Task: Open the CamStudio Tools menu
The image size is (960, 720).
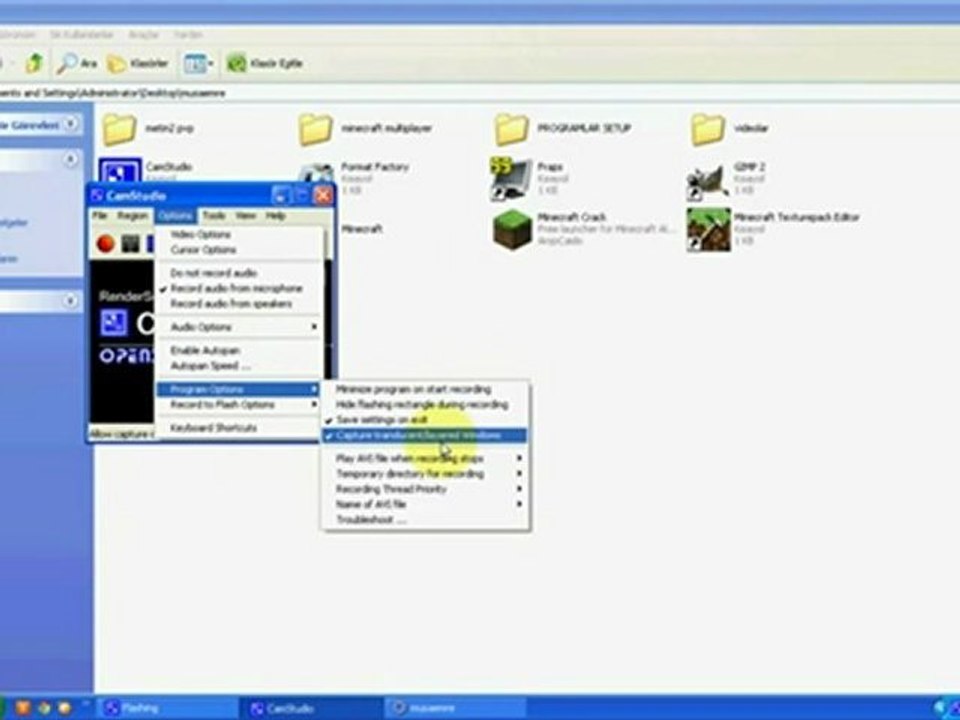Action: coord(214,216)
